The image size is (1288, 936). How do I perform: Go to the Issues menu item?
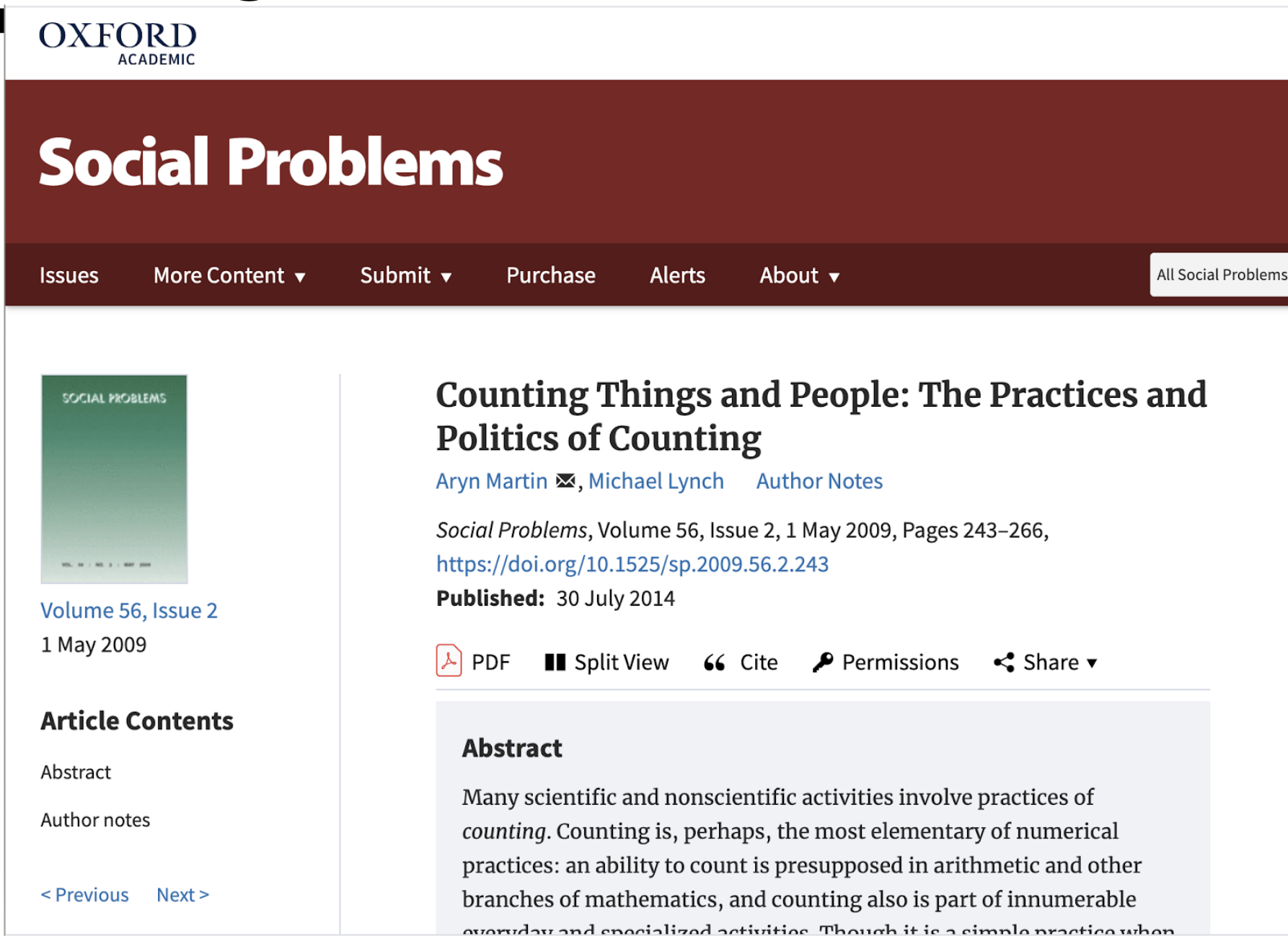[x=69, y=275]
